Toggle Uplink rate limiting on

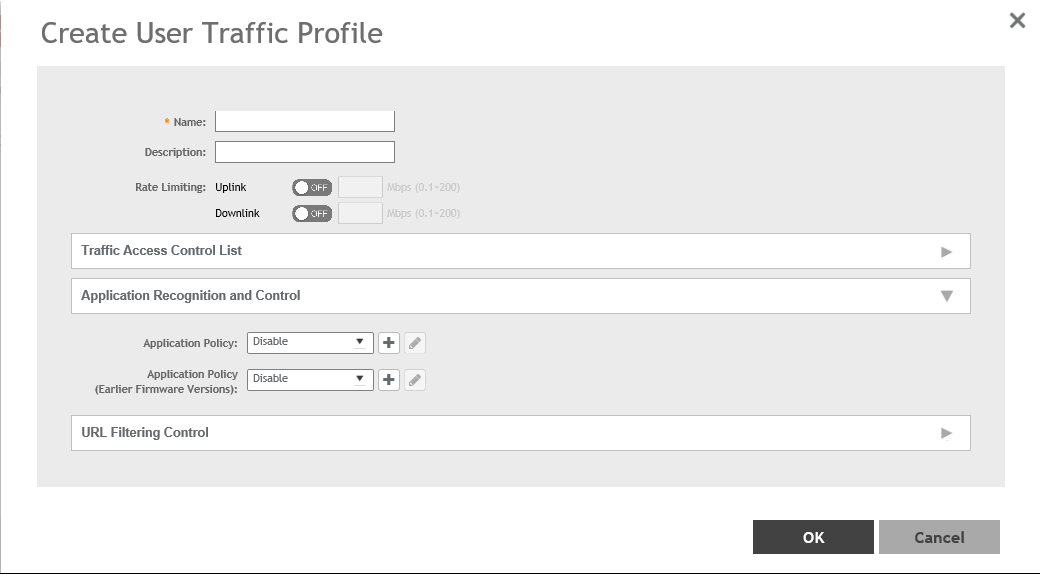coord(312,187)
